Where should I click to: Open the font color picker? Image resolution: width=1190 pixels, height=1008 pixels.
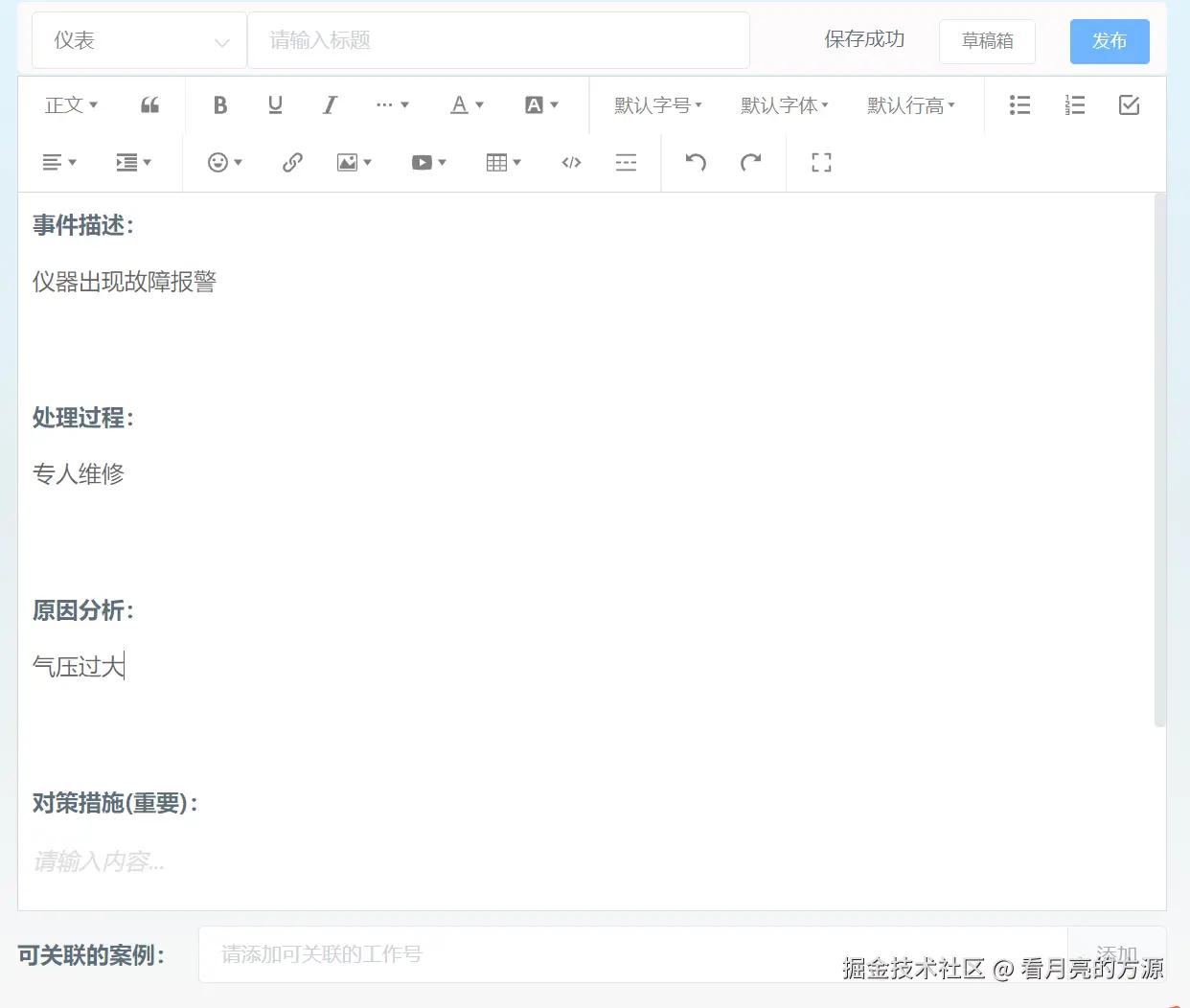[468, 105]
